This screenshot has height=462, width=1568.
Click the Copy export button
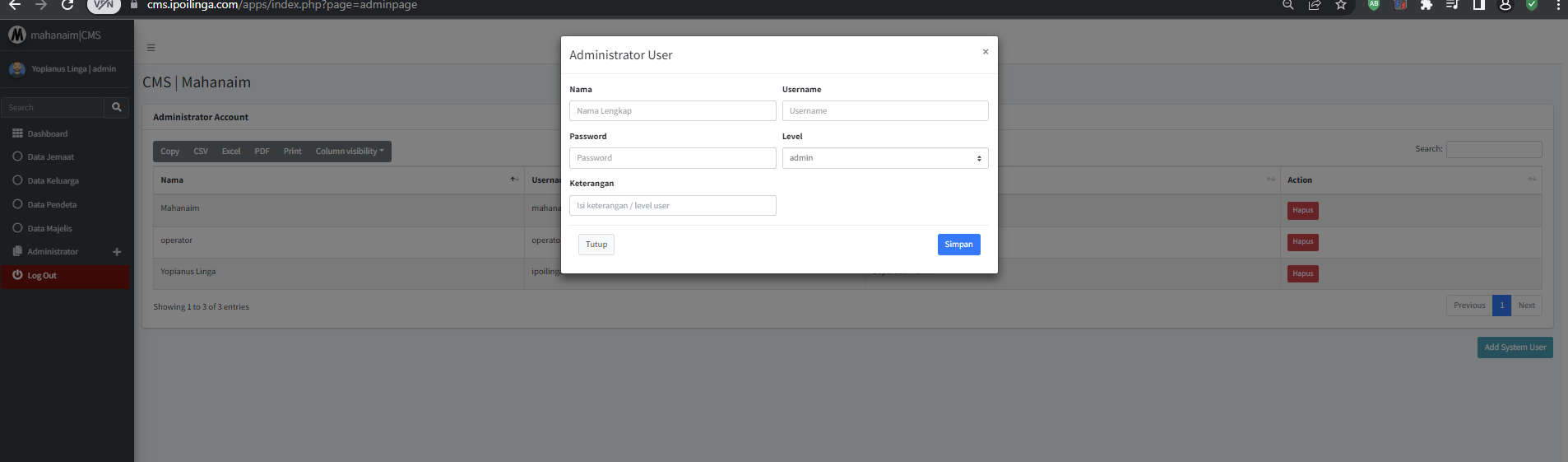[x=169, y=152]
